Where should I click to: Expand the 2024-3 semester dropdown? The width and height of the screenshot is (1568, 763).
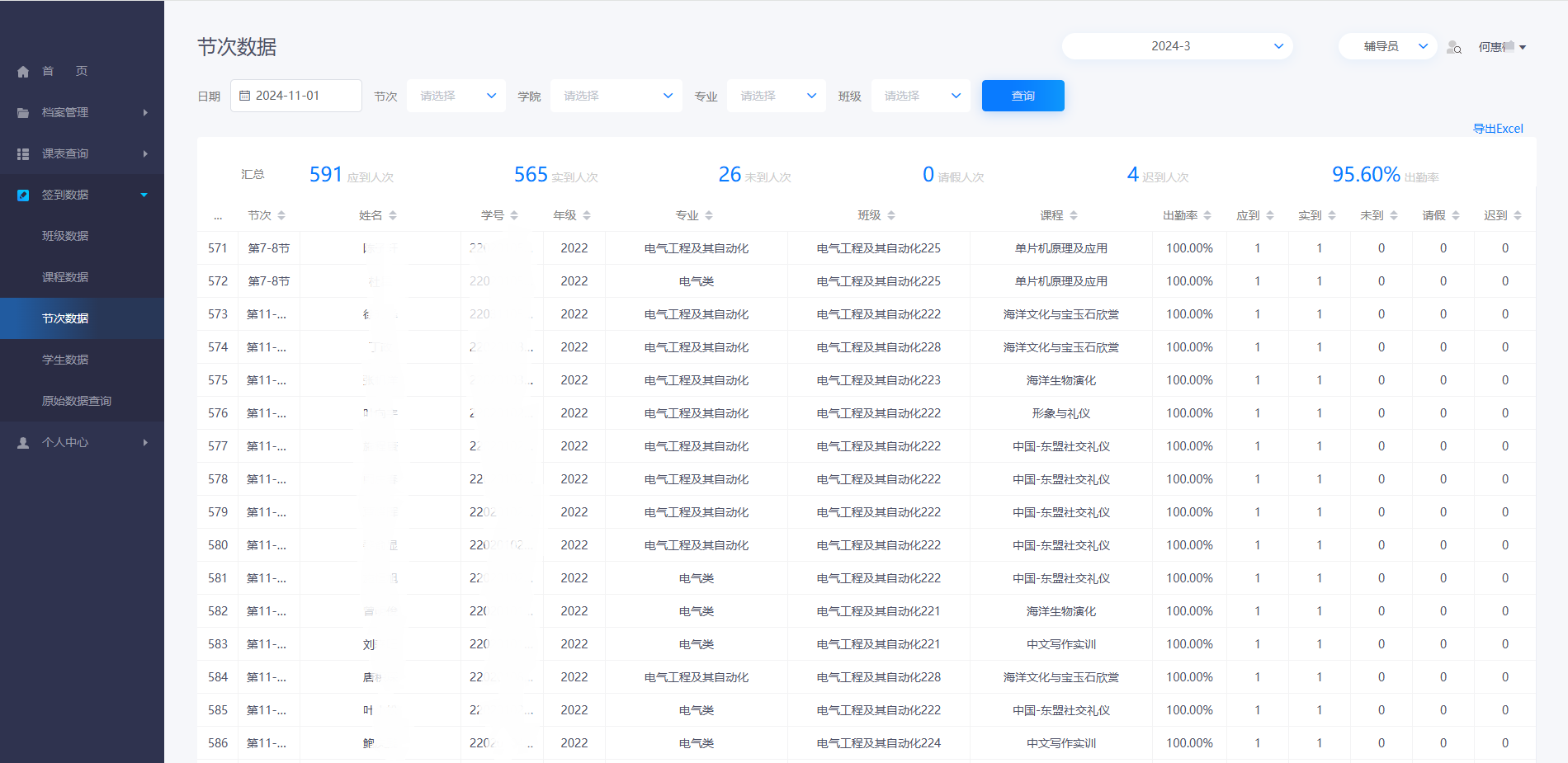(1177, 46)
